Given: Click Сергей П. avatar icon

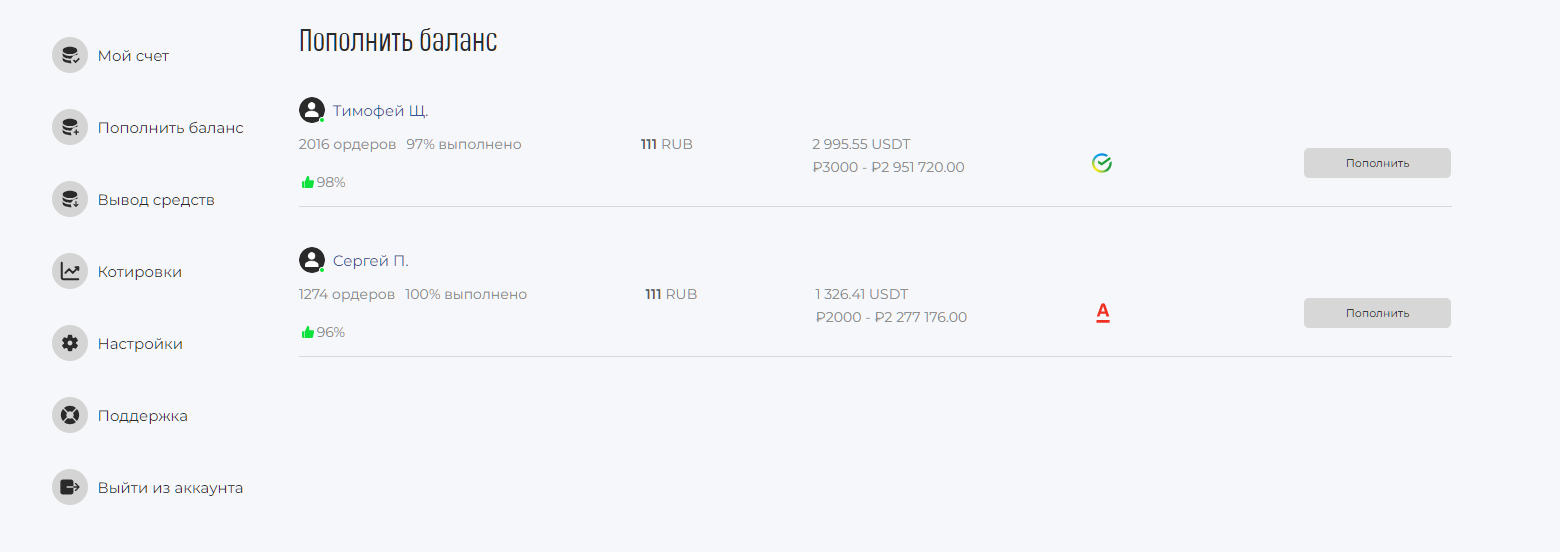Looking at the screenshot, I should tap(312, 260).
